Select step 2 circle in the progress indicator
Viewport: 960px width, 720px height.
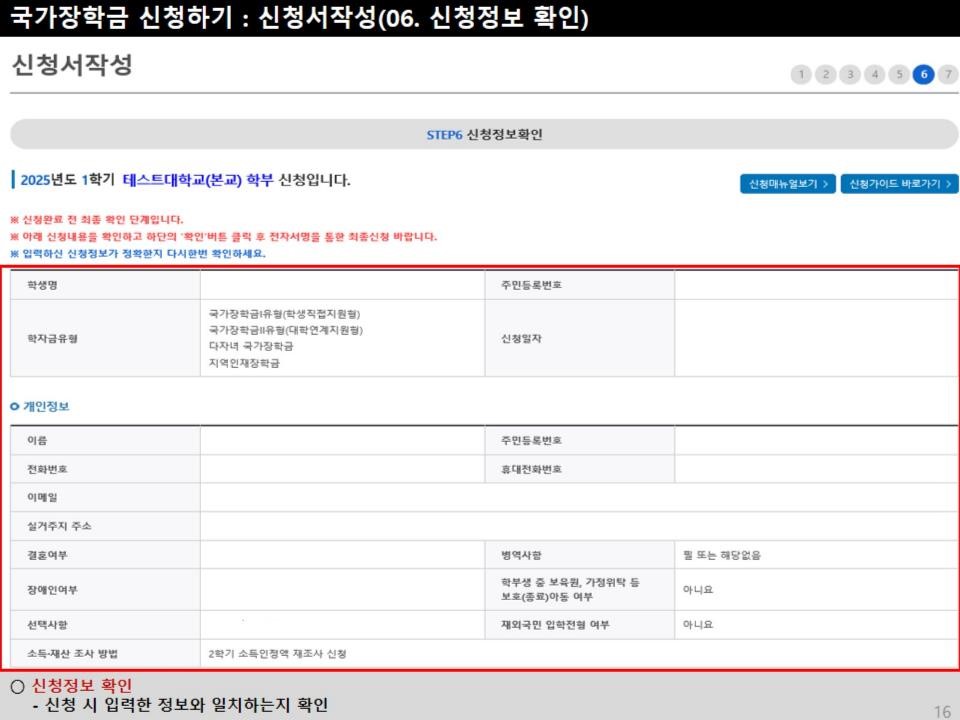coord(826,74)
